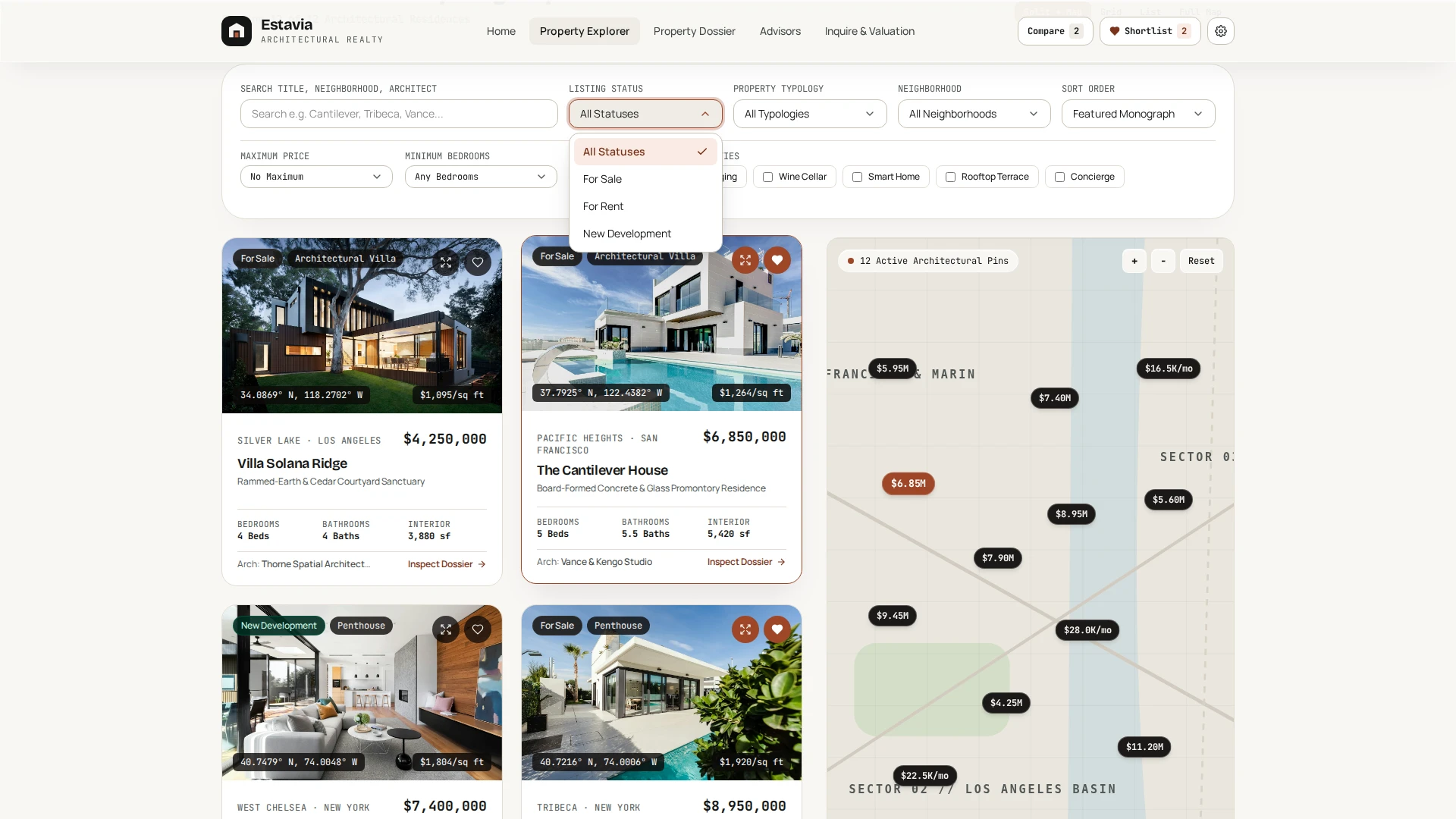Viewport: 1456px width, 819px height.
Task: Open the Shortlist button
Action: pyautogui.click(x=1150, y=31)
